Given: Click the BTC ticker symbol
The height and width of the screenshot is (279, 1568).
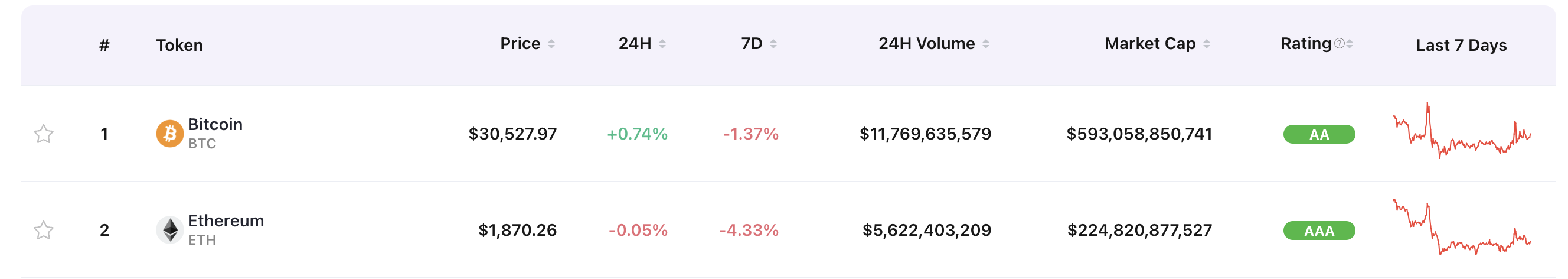Looking at the screenshot, I should [x=201, y=144].
